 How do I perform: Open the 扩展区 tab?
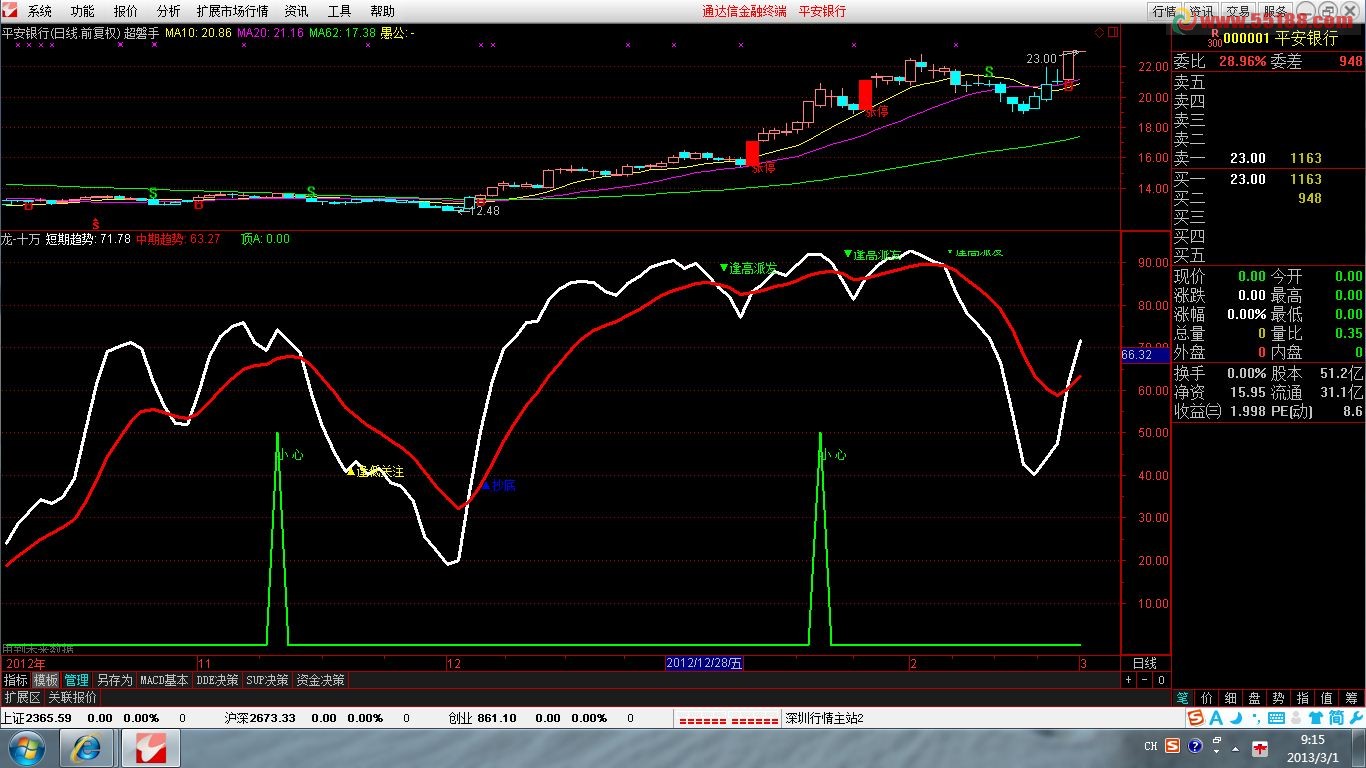click(22, 697)
